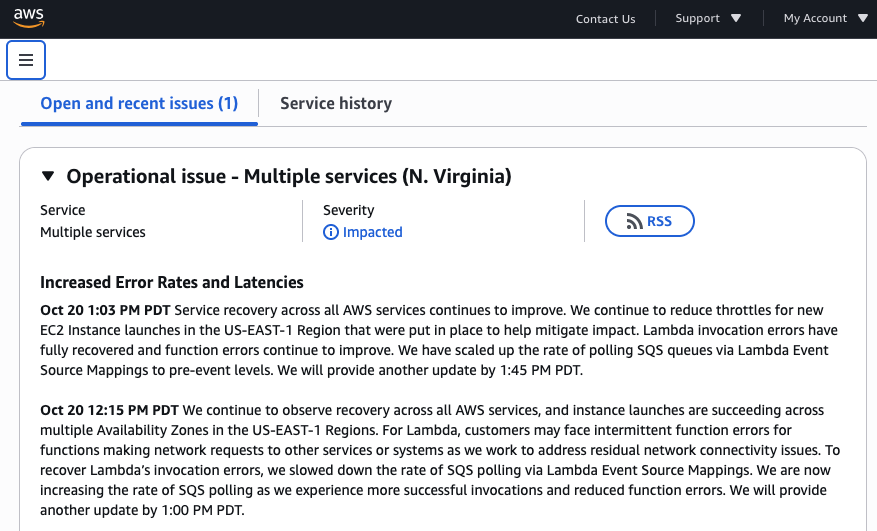Click the Increased Error Rates and Latencies heading

tap(172, 283)
